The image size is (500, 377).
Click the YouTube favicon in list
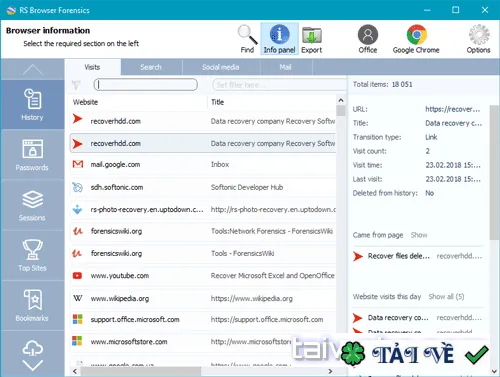[x=77, y=276]
